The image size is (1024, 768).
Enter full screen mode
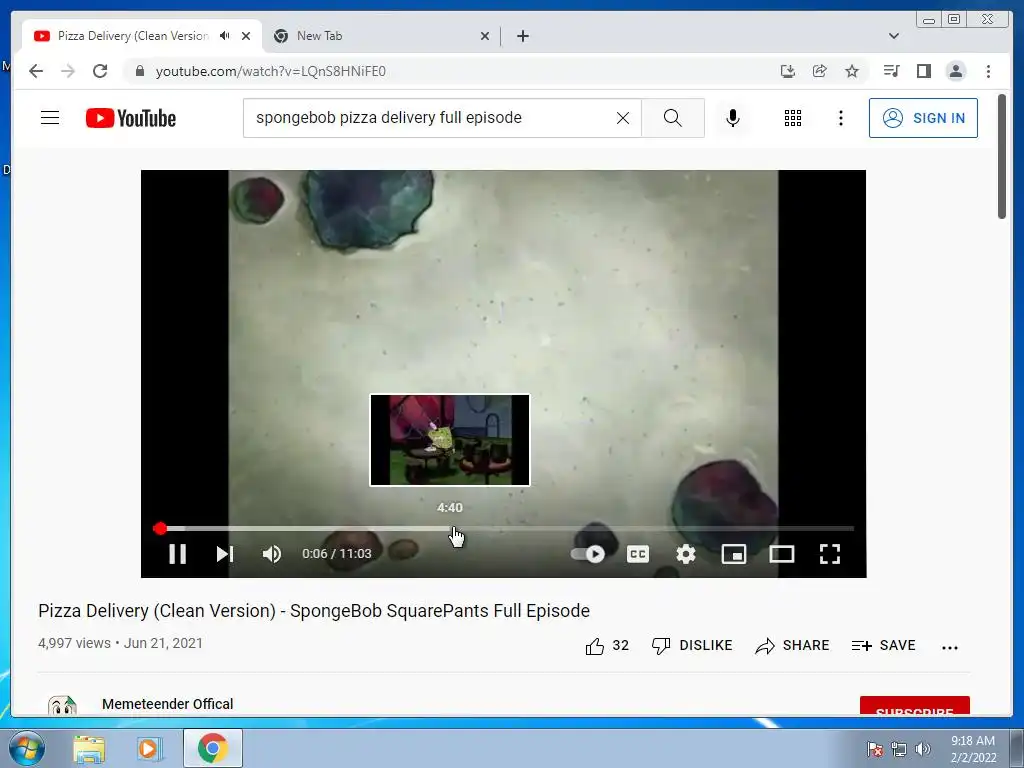click(830, 554)
